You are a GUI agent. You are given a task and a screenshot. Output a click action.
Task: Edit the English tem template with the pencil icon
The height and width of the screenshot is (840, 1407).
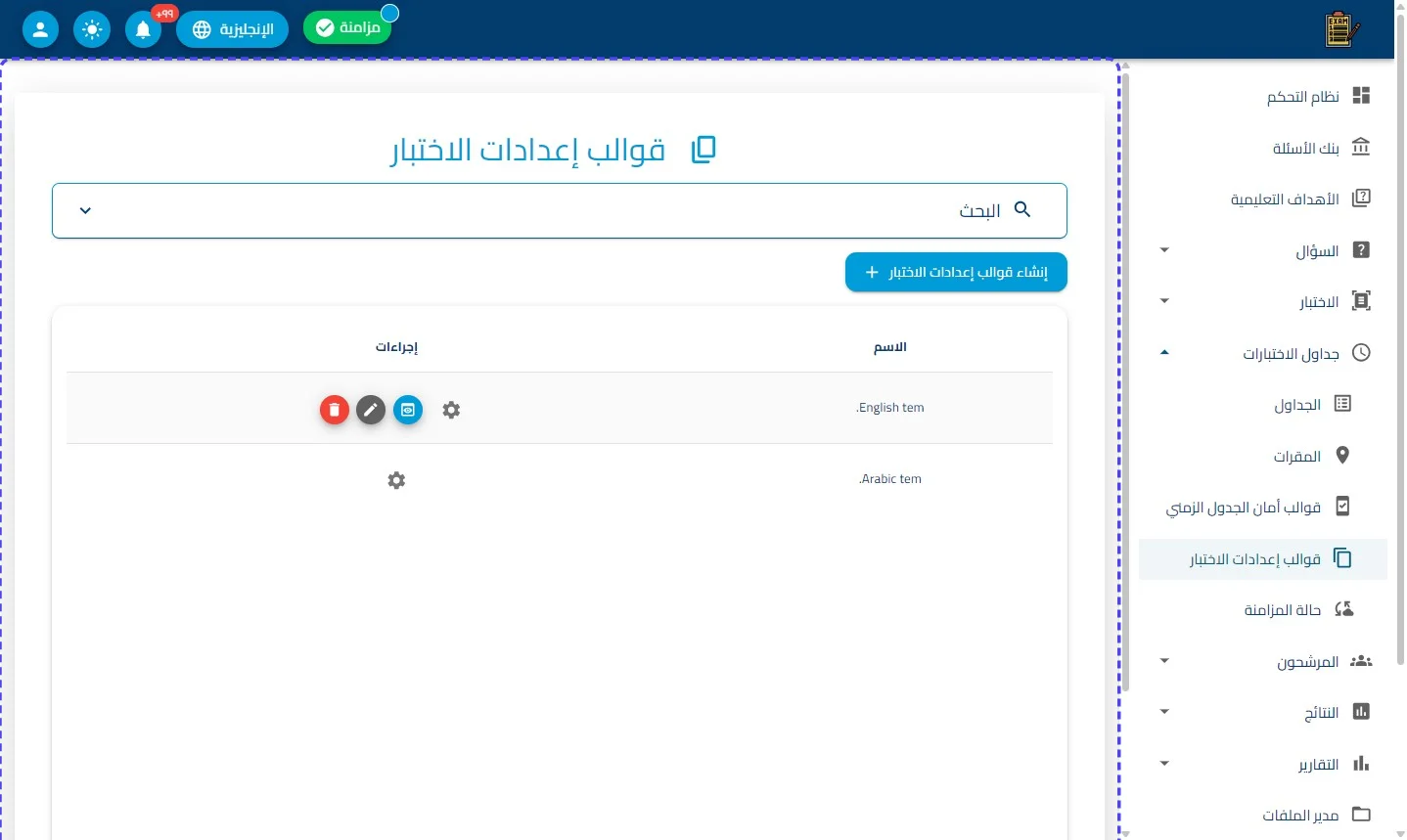click(x=371, y=410)
